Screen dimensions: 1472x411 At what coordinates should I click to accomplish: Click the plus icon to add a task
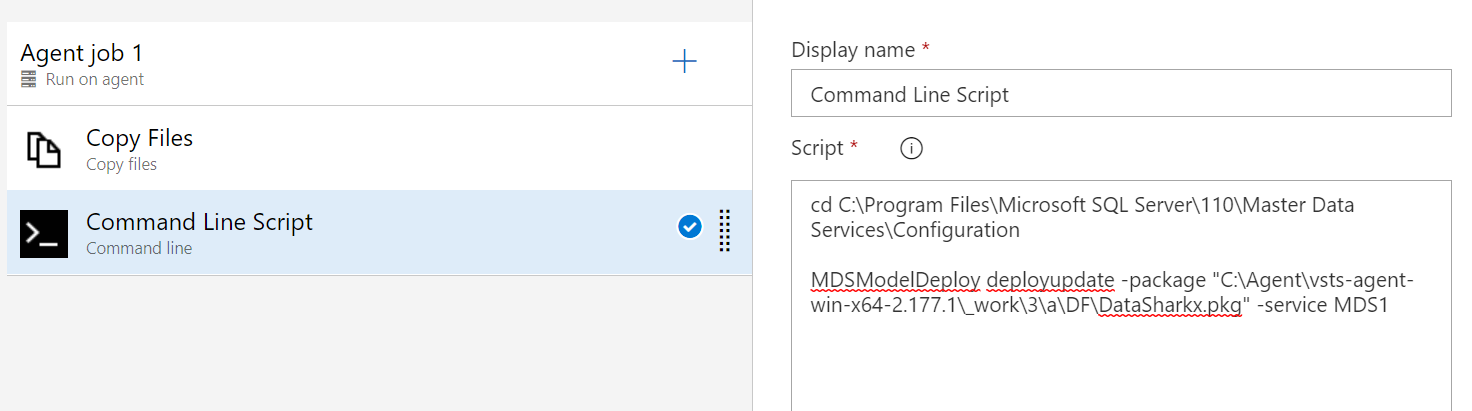click(x=684, y=62)
